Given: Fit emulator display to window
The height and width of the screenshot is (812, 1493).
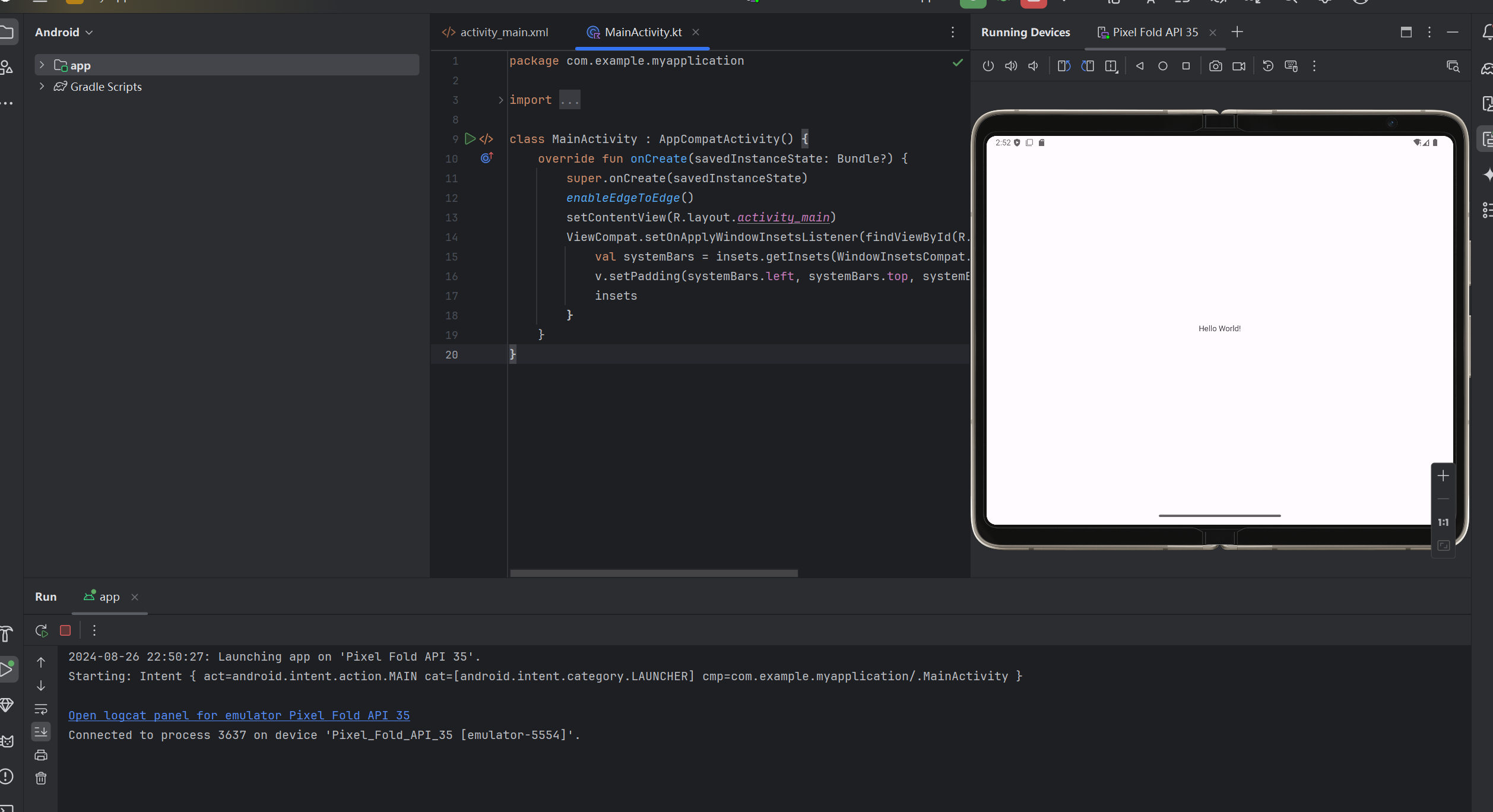Looking at the screenshot, I should click(x=1443, y=545).
